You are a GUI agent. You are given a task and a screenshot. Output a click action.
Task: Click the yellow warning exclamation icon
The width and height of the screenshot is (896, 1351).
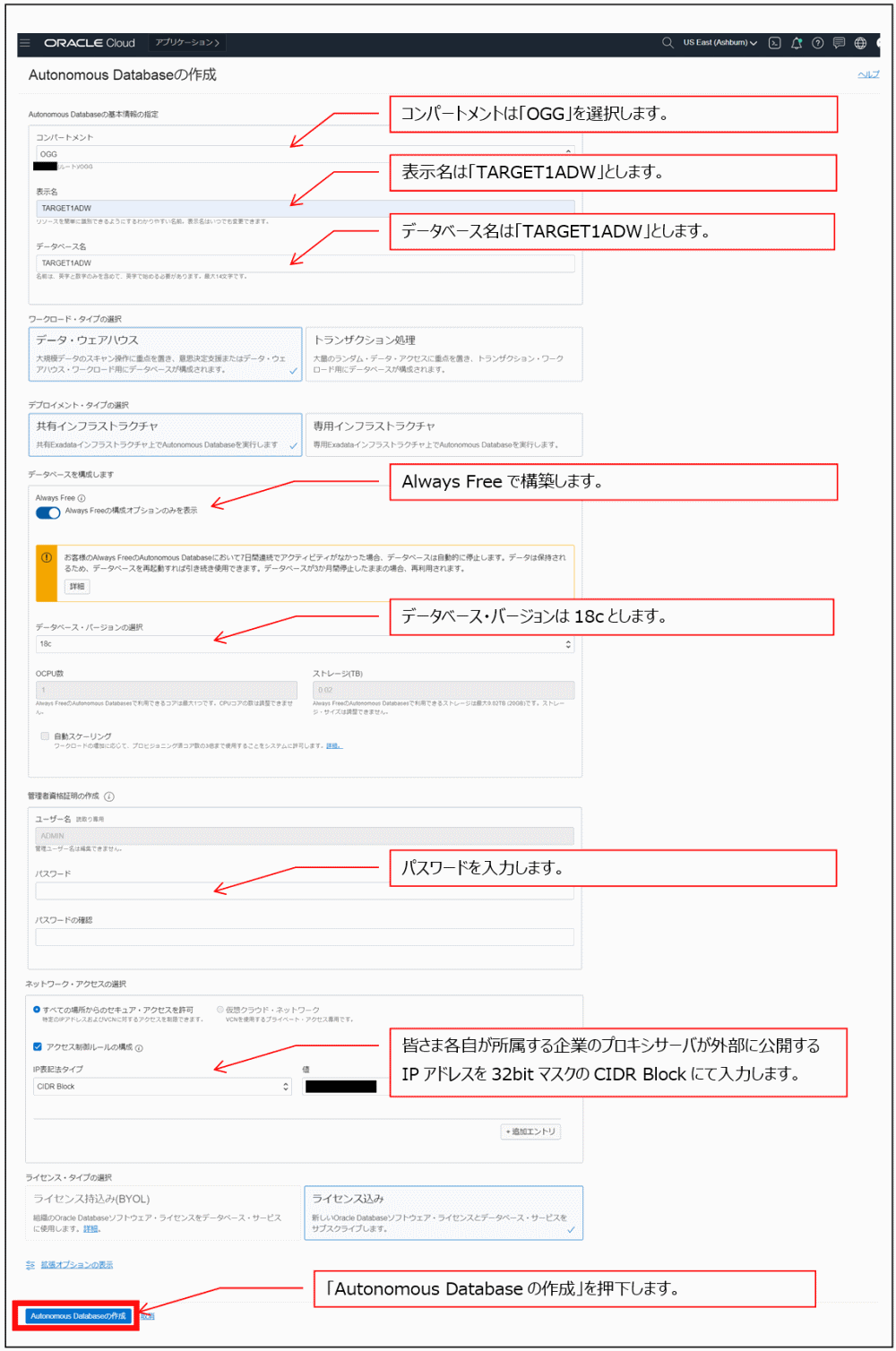(x=47, y=557)
